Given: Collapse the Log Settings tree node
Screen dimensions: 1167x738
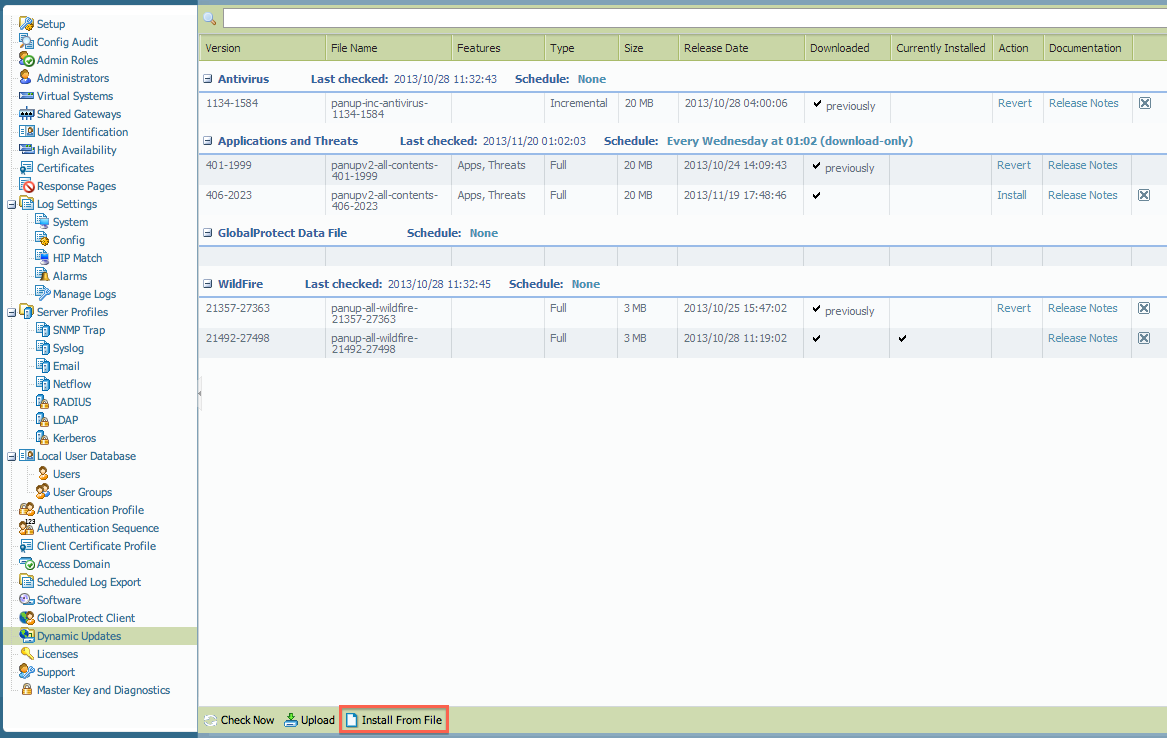Looking at the screenshot, I should pyautogui.click(x=11, y=204).
